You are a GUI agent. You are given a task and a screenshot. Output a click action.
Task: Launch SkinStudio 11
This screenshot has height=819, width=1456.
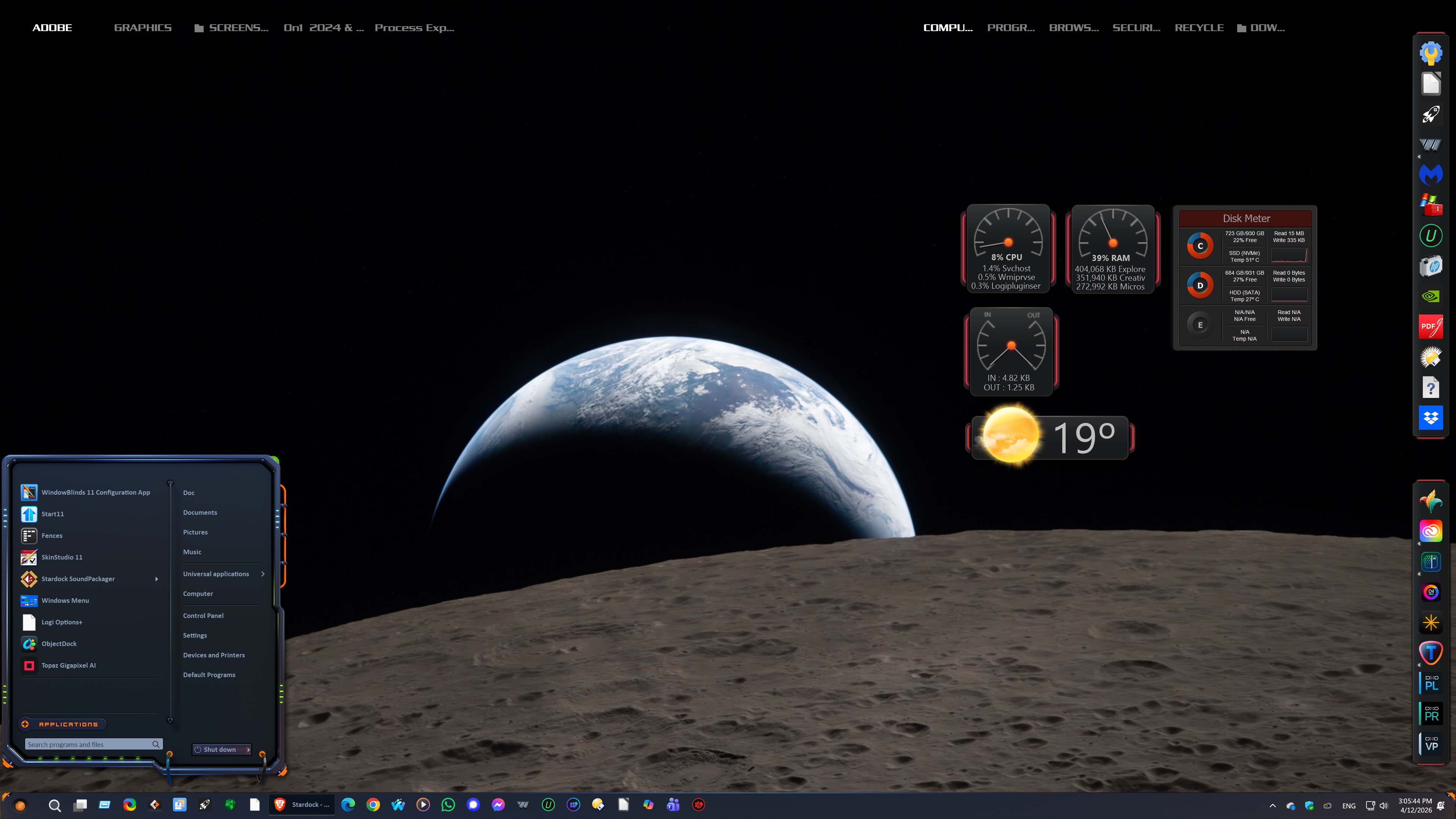61,557
